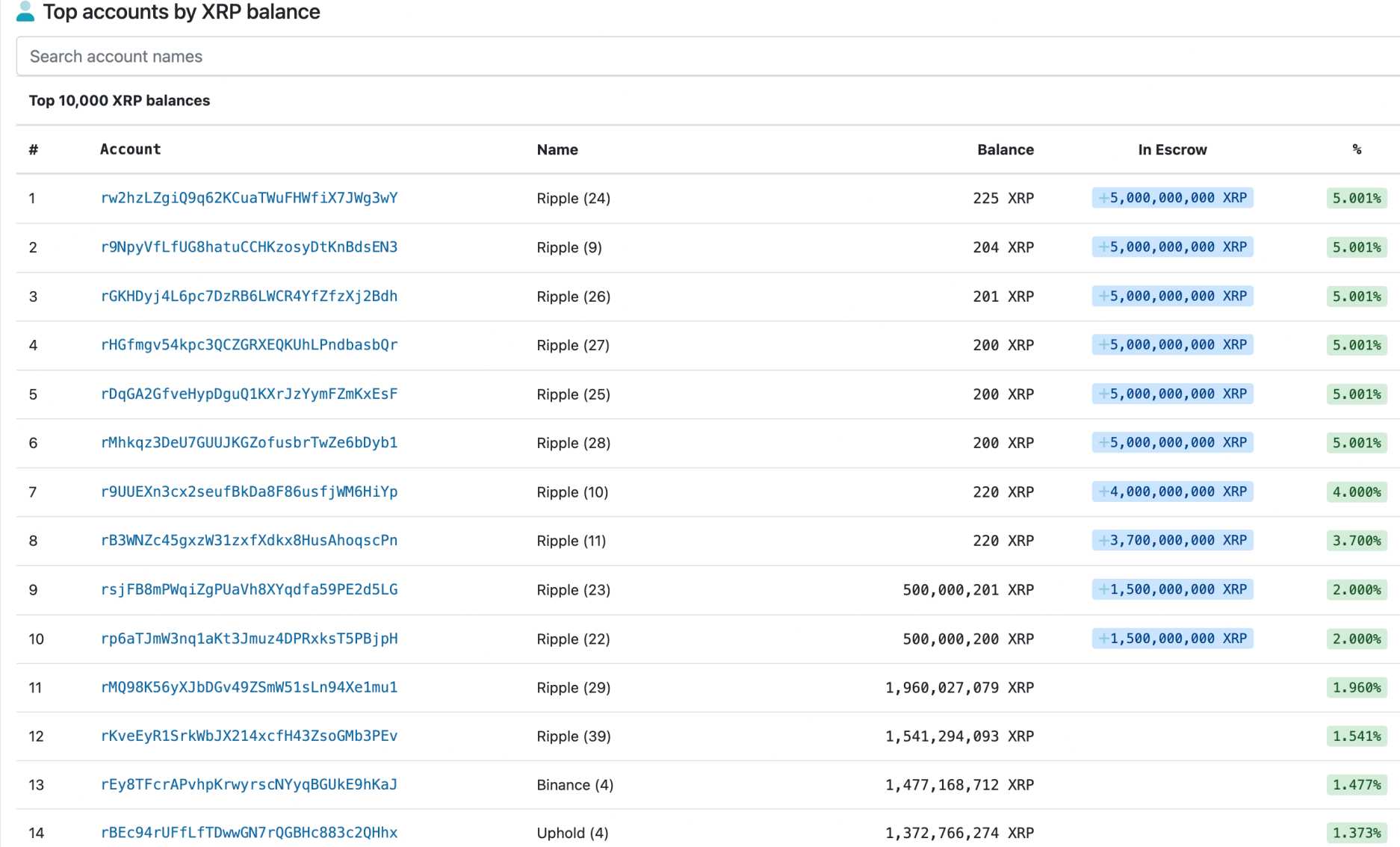
Task: Click the 1.541% percentage badge
Action: coord(1357,736)
